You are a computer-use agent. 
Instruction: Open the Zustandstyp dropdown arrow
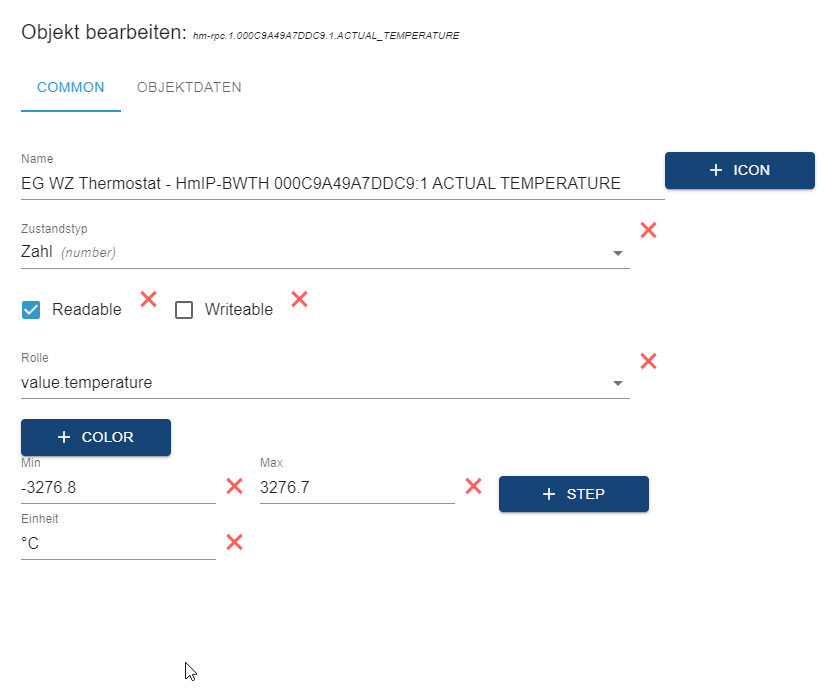[618, 253]
